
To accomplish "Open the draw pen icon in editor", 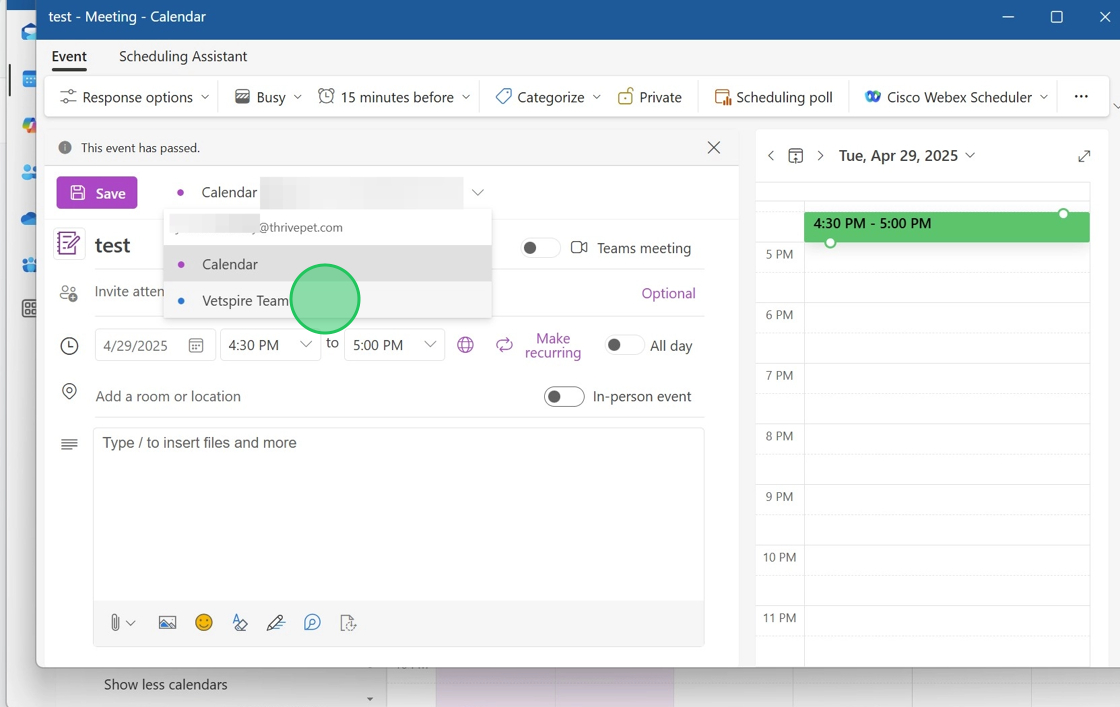I will click(x=276, y=623).
